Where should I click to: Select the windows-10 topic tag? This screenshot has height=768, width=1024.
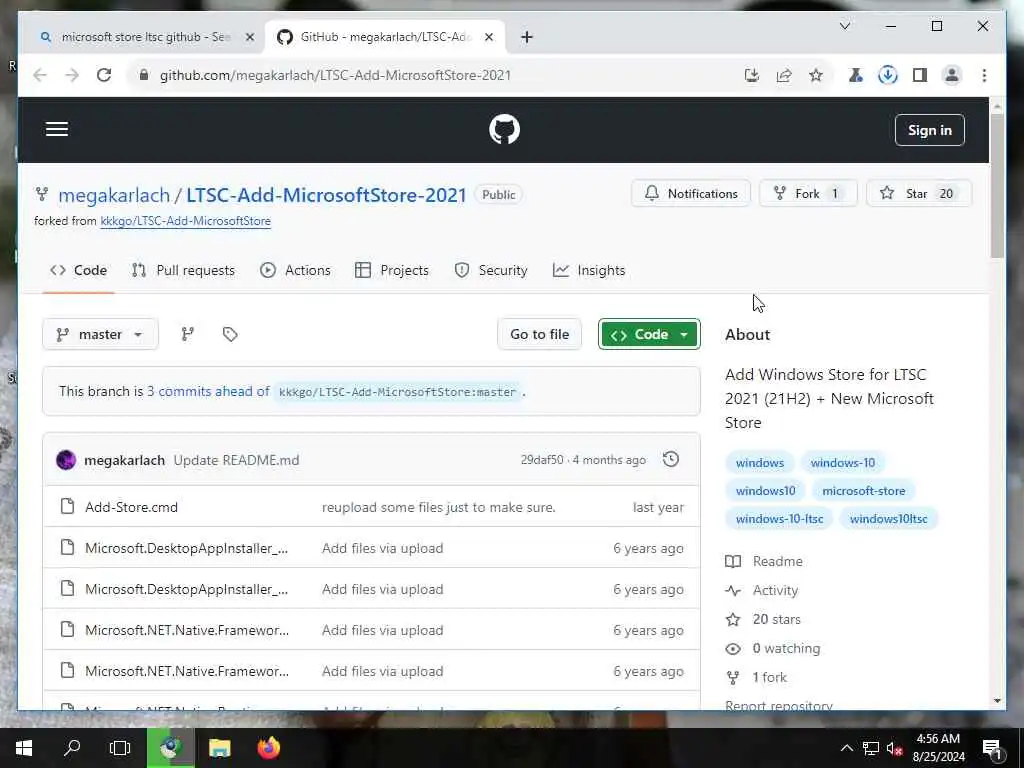tap(842, 462)
